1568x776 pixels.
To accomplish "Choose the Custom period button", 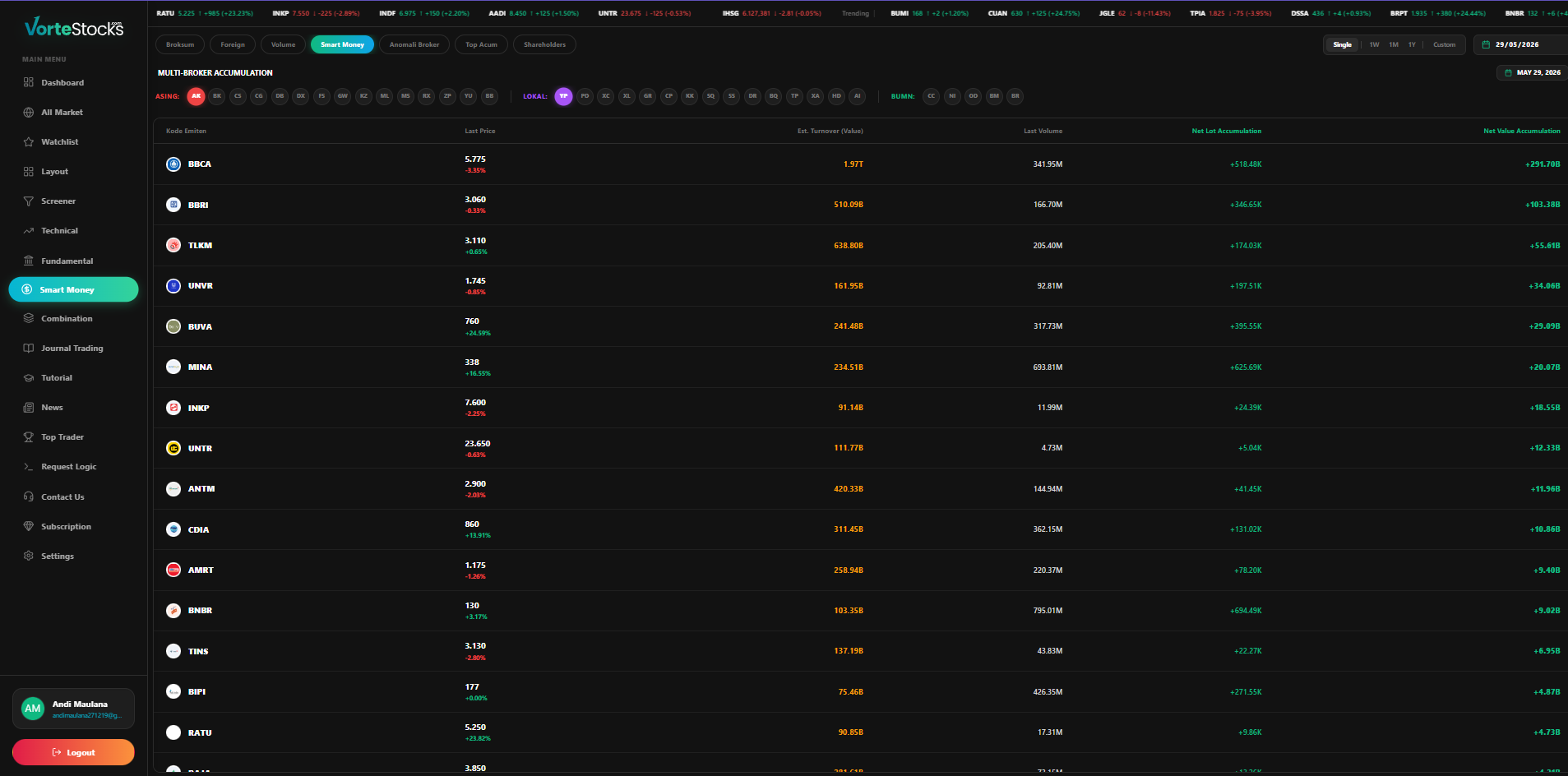I will [x=1444, y=44].
